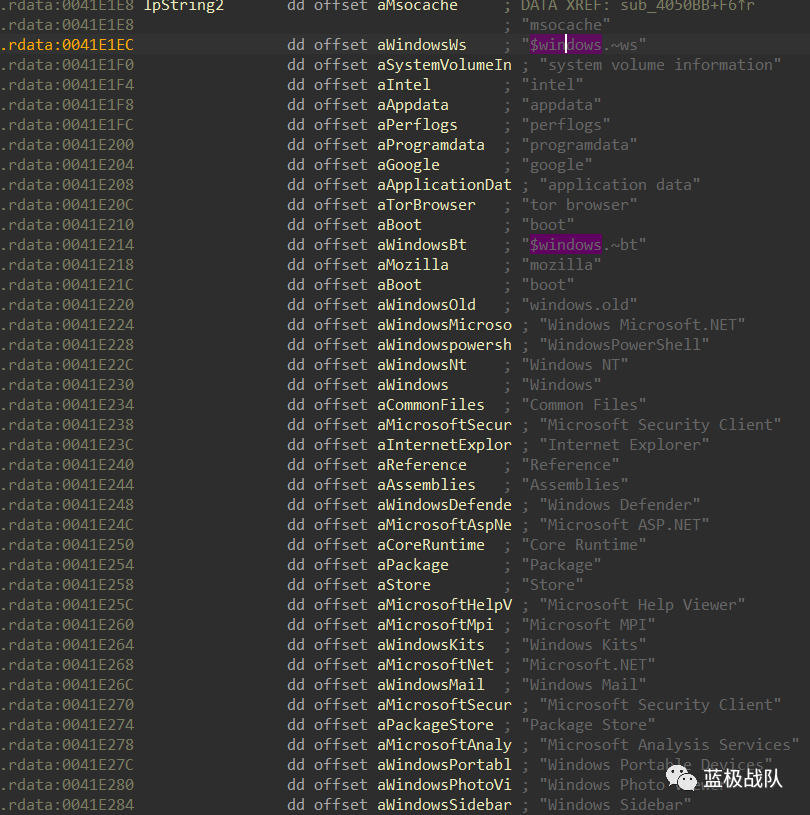Select the "msocache" string comment
The image size is (810, 815).
566,25
